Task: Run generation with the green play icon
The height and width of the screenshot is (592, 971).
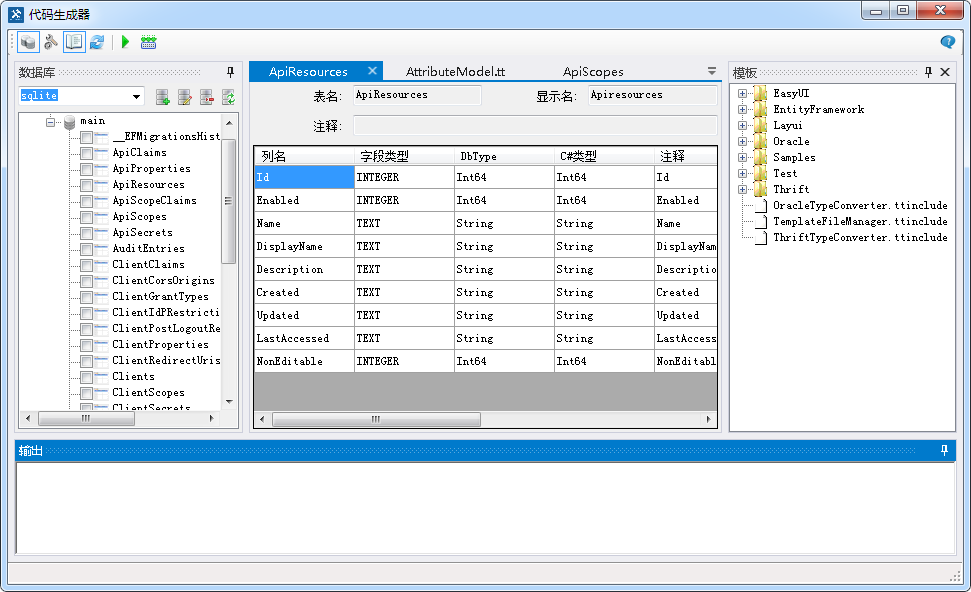Action: [125, 42]
